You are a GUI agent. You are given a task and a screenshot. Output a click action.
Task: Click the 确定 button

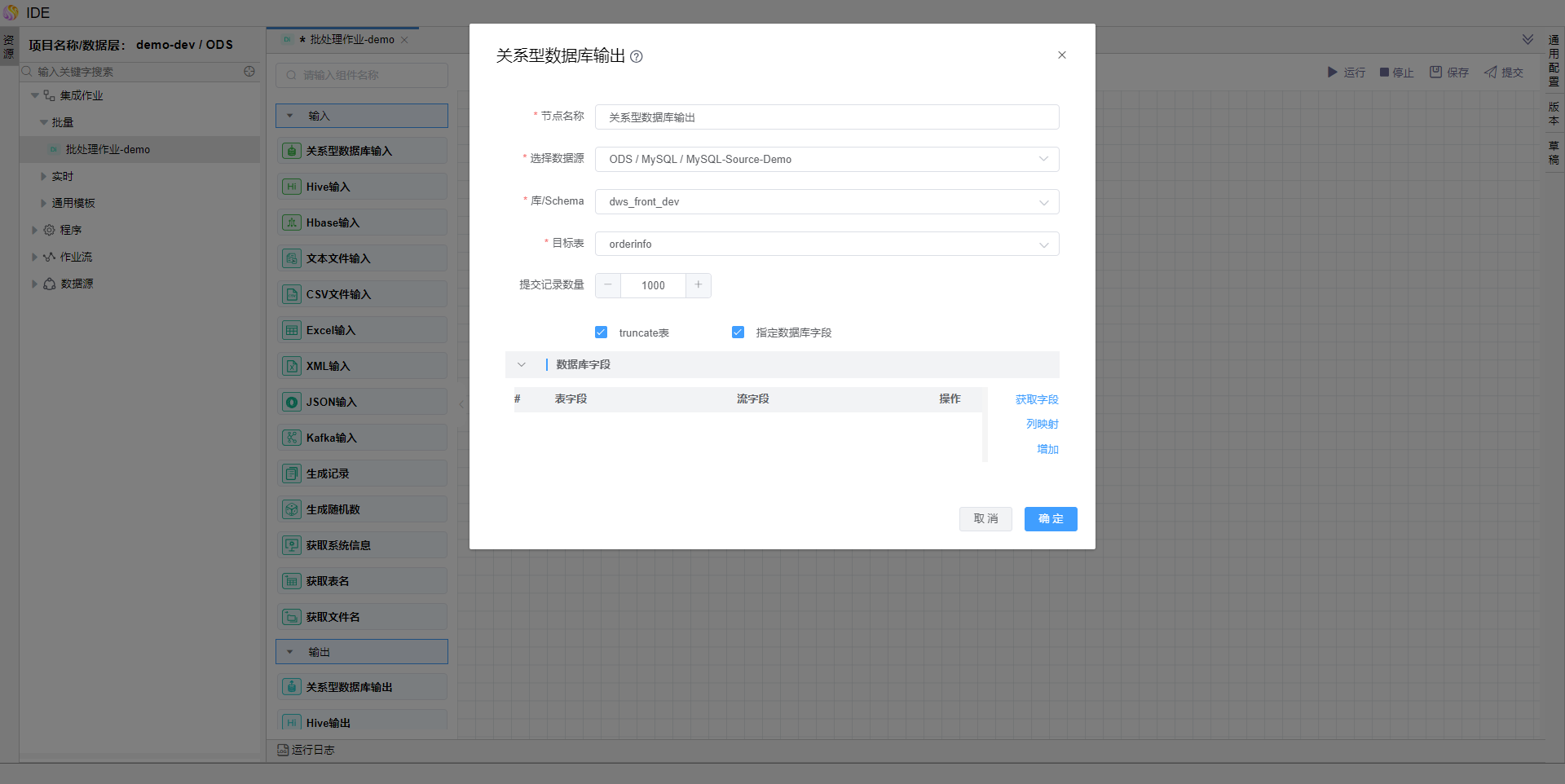click(x=1050, y=519)
